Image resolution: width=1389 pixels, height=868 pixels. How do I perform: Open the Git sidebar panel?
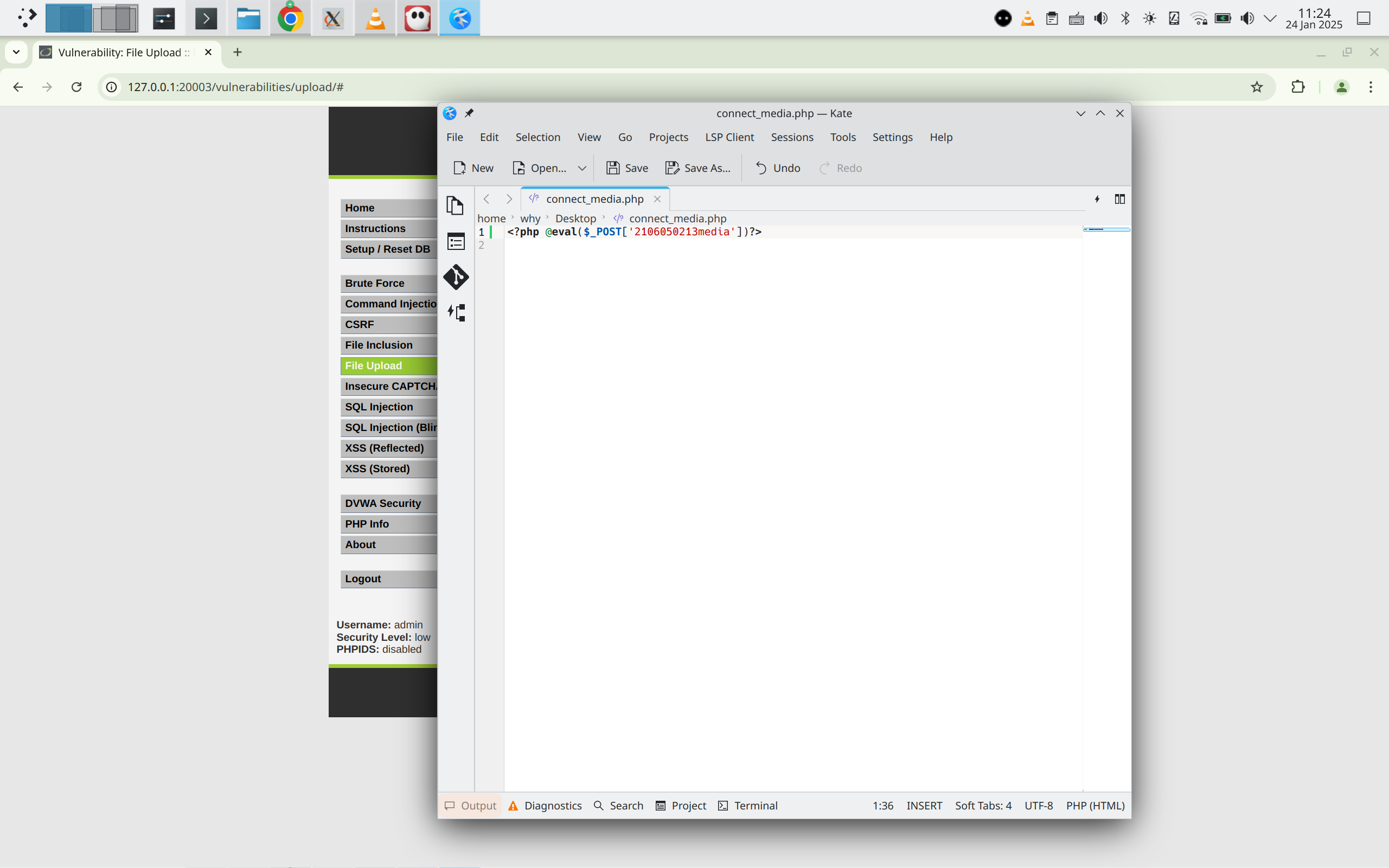coord(456,277)
